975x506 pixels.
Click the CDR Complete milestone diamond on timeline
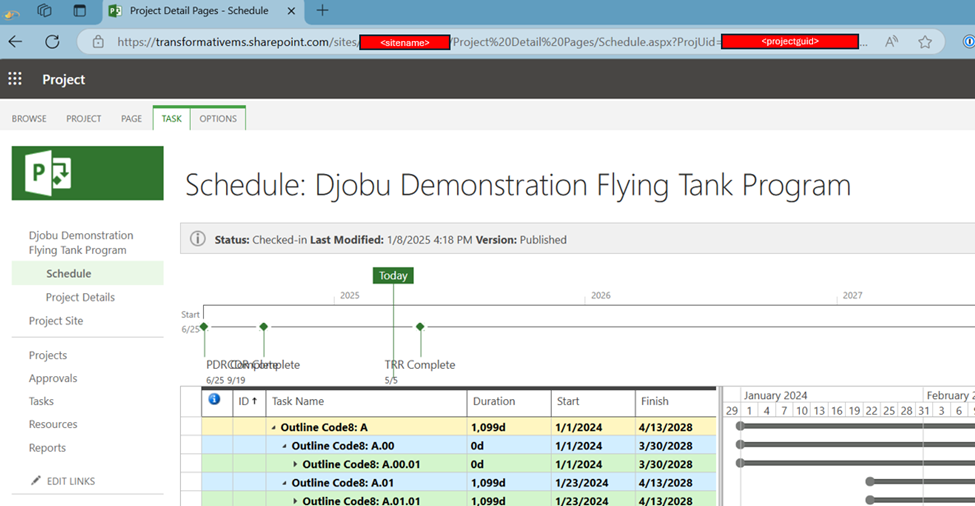[264, 326]
